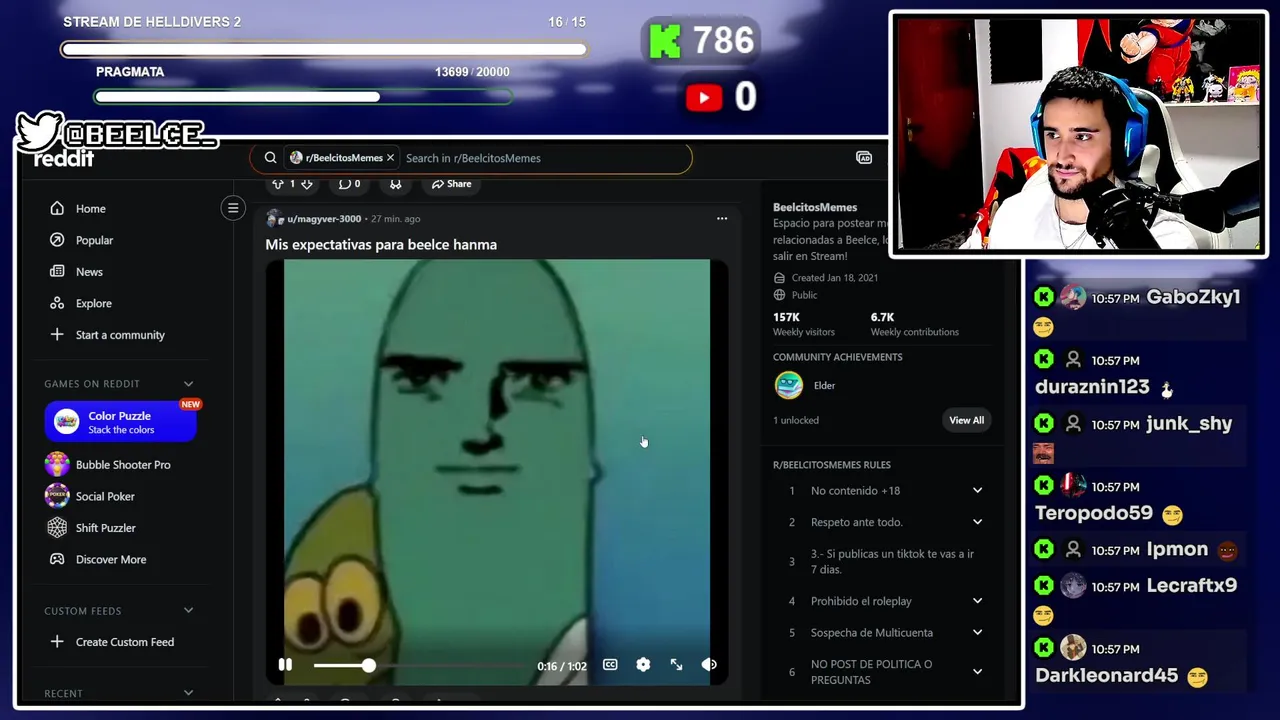Viewport: 1280px width, 720px height.
Task: Click the 0:16 / 1:02 video time display
Action: pyautogui.click(x=562, y=666)
